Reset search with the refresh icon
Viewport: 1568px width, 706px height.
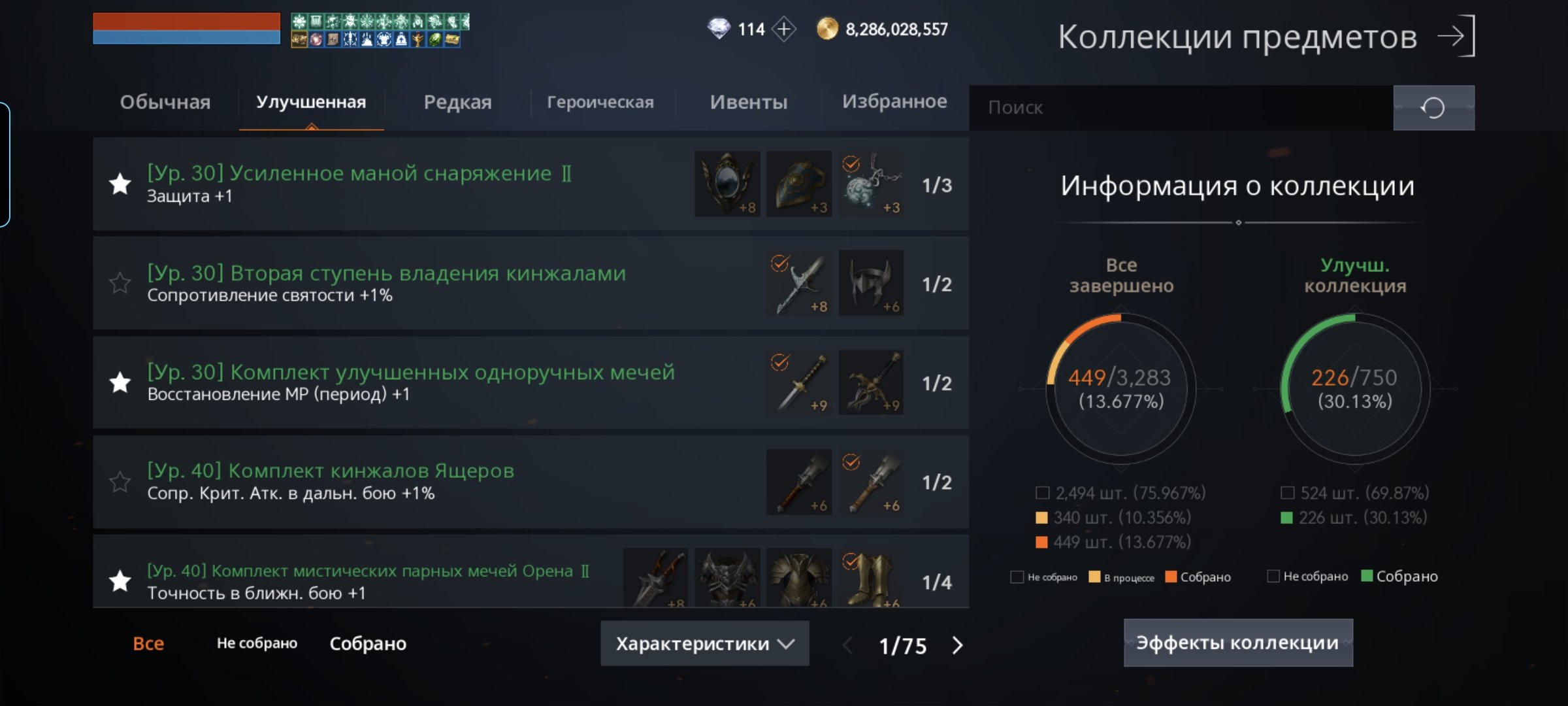tap(1433, 107)
